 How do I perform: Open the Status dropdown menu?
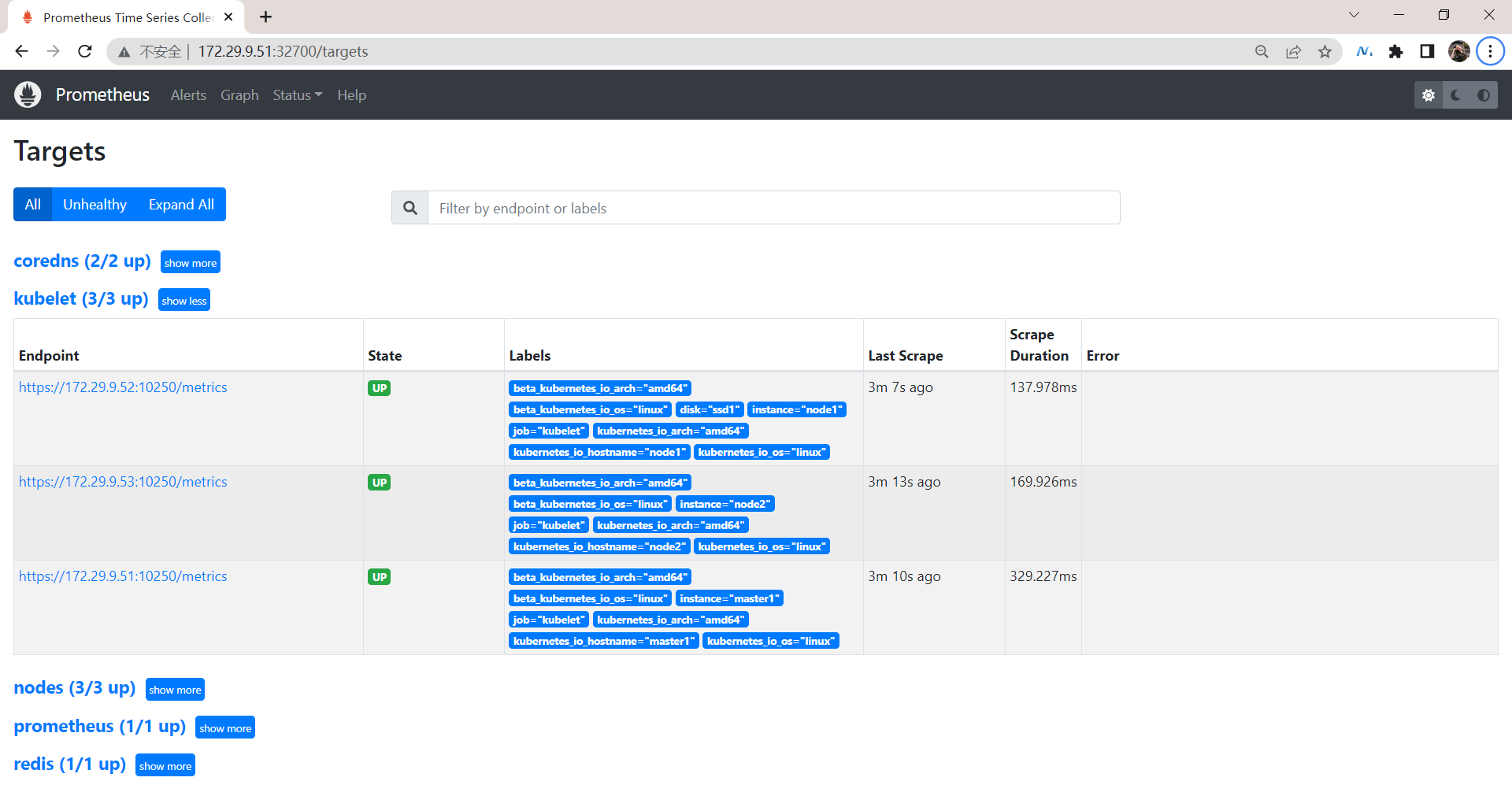click(x=298, y=95)
